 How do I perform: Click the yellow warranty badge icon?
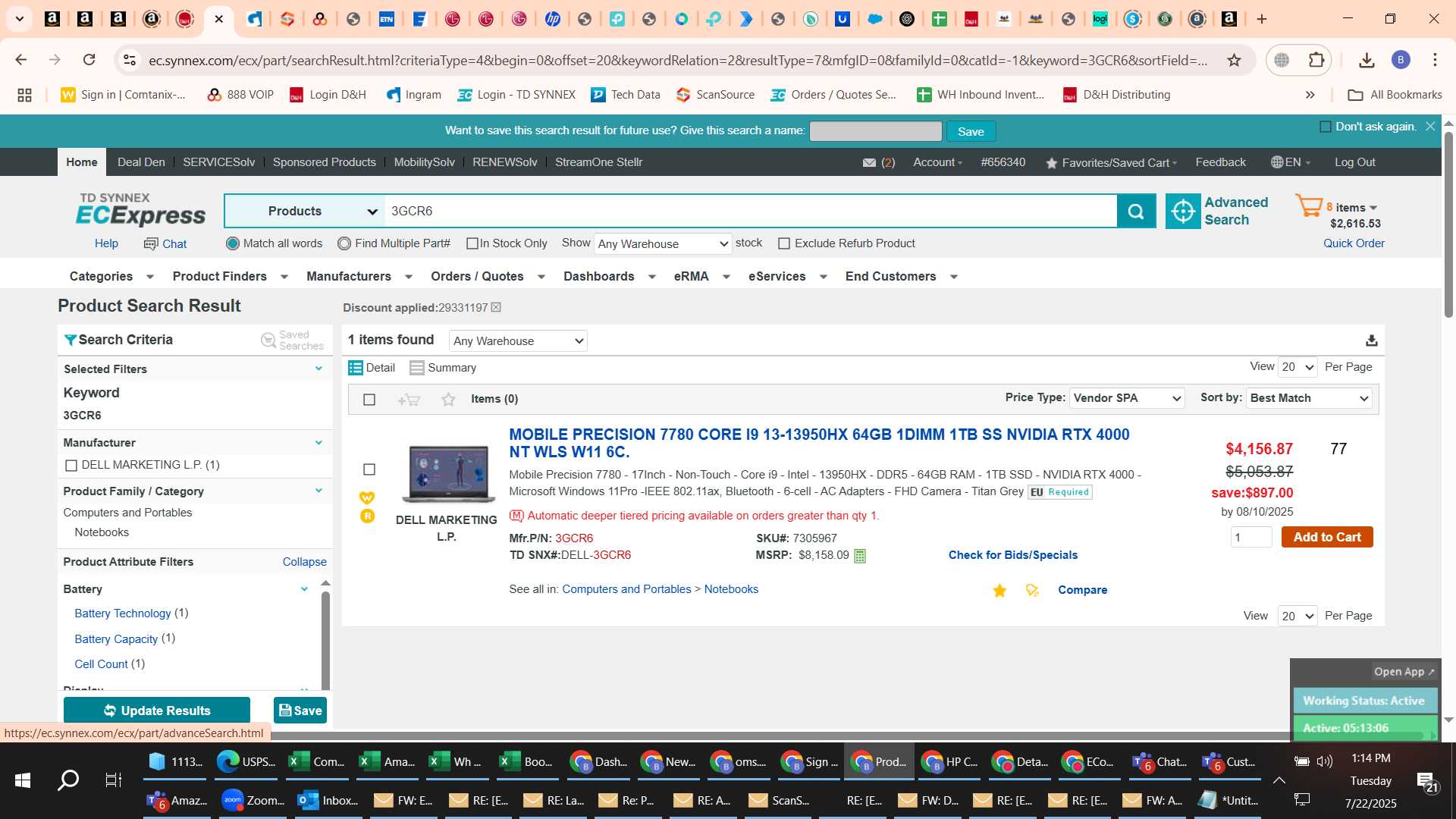click(x=367, y=497)
